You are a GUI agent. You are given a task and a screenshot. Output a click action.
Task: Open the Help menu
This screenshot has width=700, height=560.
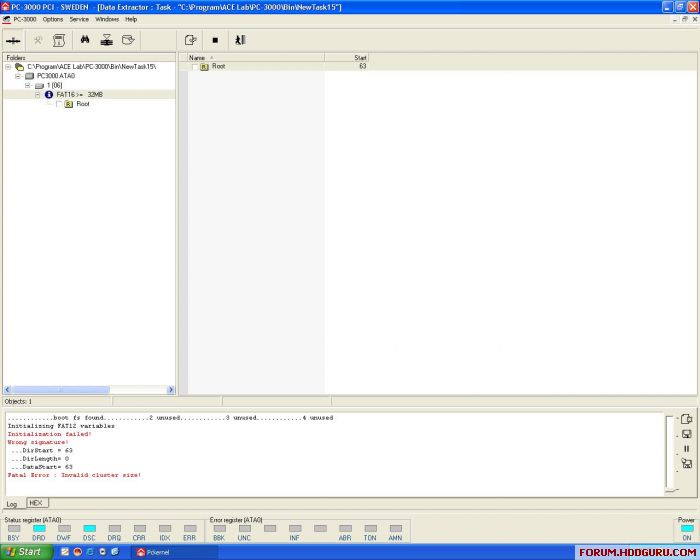click(131, 20)
